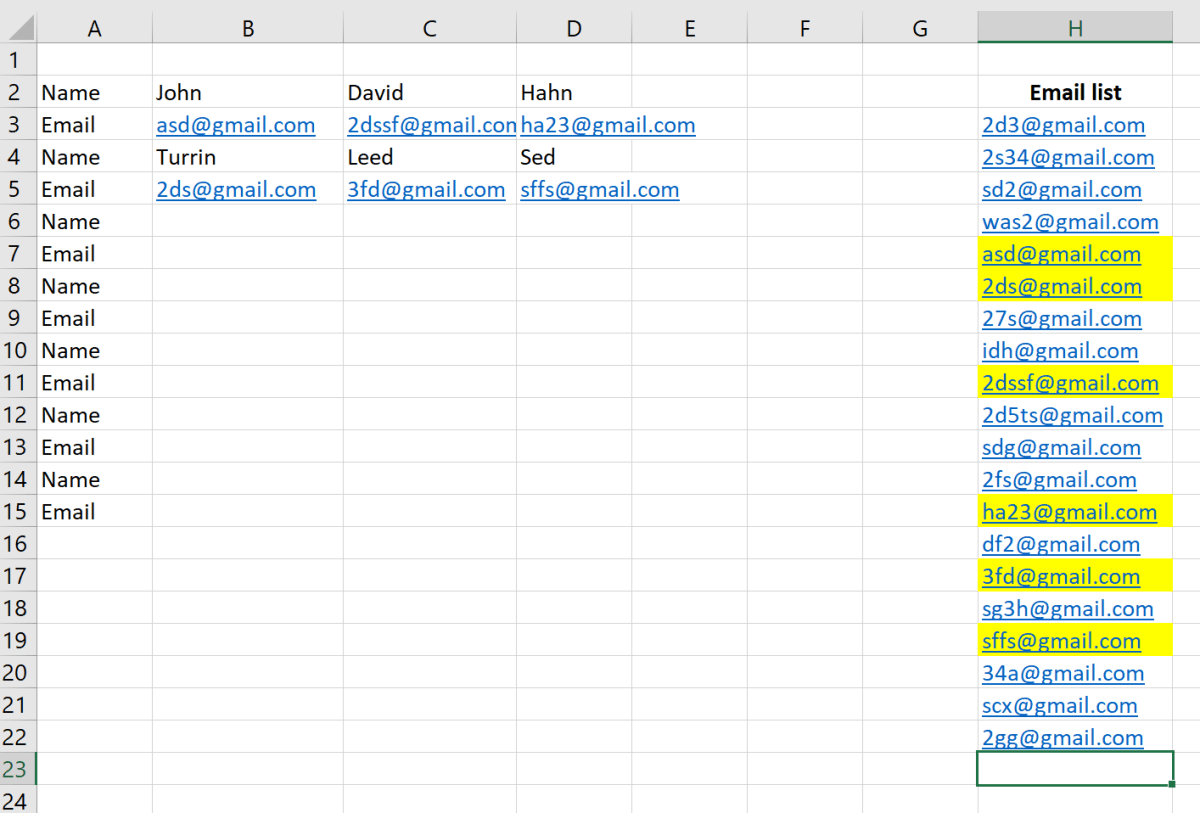Select column A header

[95, 28]
